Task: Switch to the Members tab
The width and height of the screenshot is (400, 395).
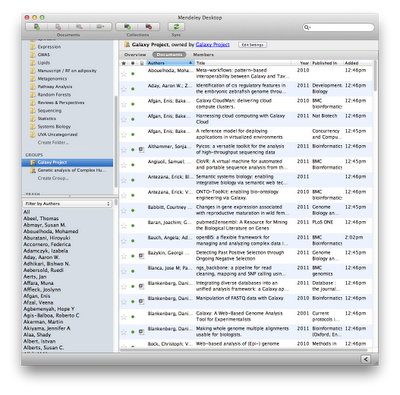Action: 203,55
